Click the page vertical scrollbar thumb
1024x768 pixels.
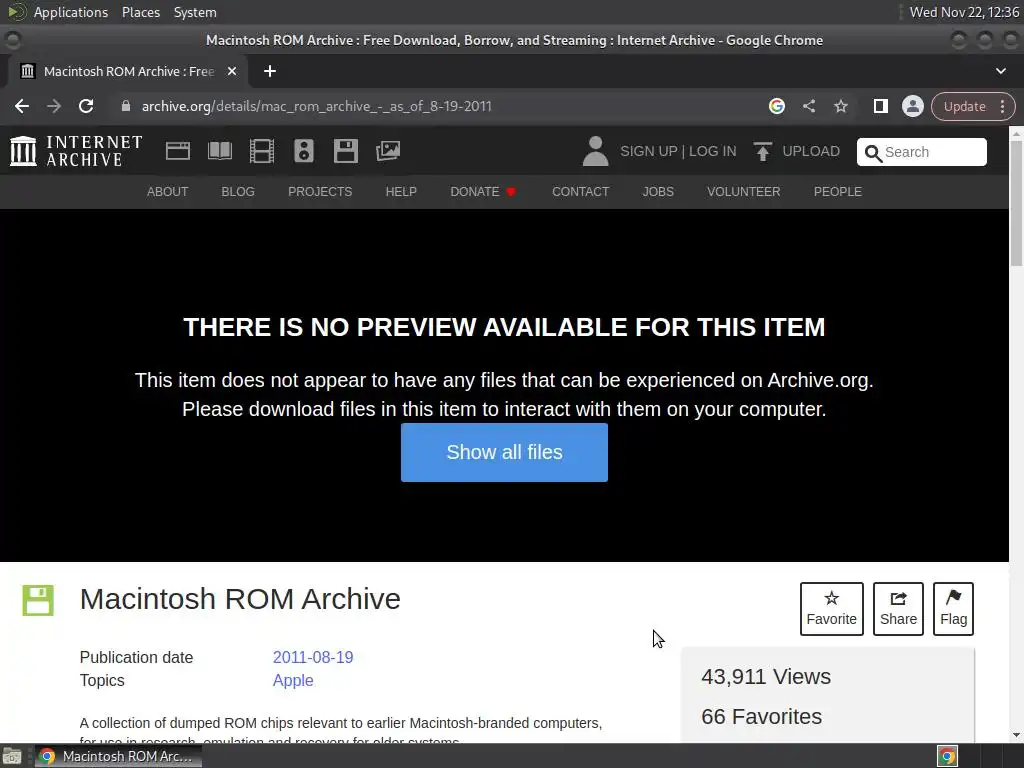pyautogui.click(x=1016, y=202)
